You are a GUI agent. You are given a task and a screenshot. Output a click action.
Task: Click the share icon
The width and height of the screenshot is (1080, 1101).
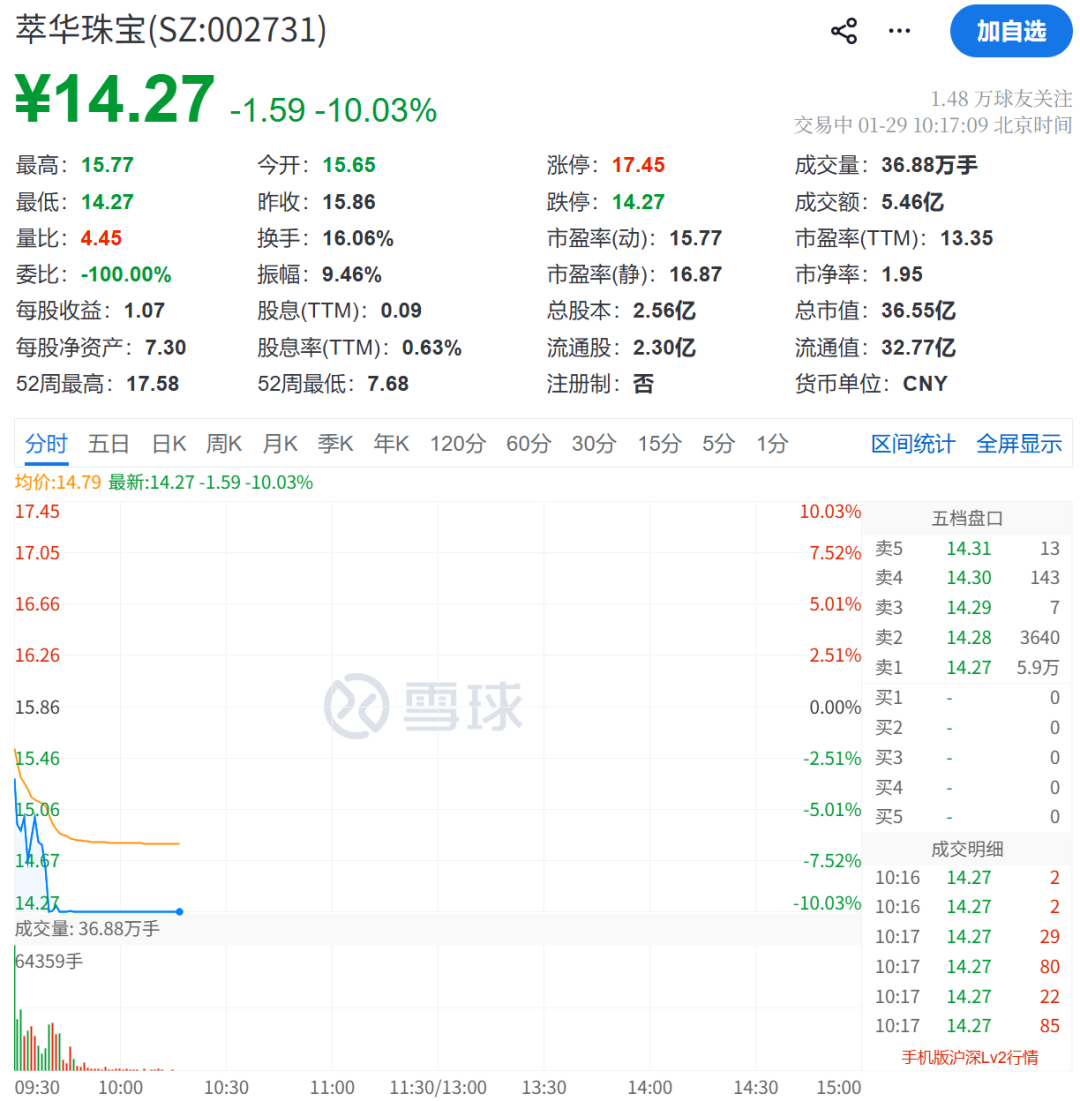(x=843, y=30)
